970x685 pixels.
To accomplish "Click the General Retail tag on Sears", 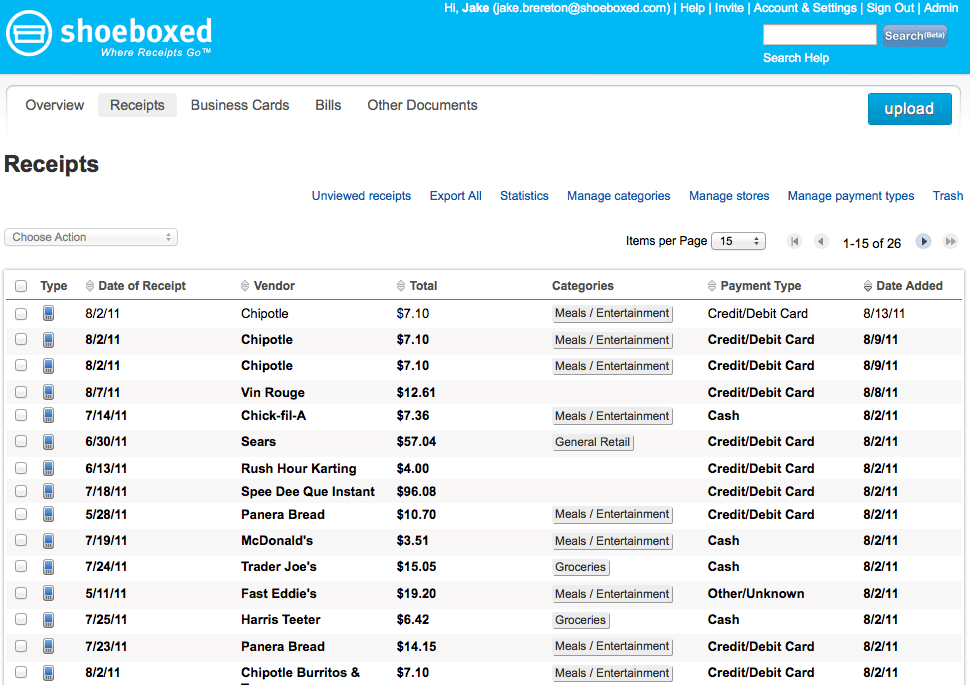I will point(593,442).
